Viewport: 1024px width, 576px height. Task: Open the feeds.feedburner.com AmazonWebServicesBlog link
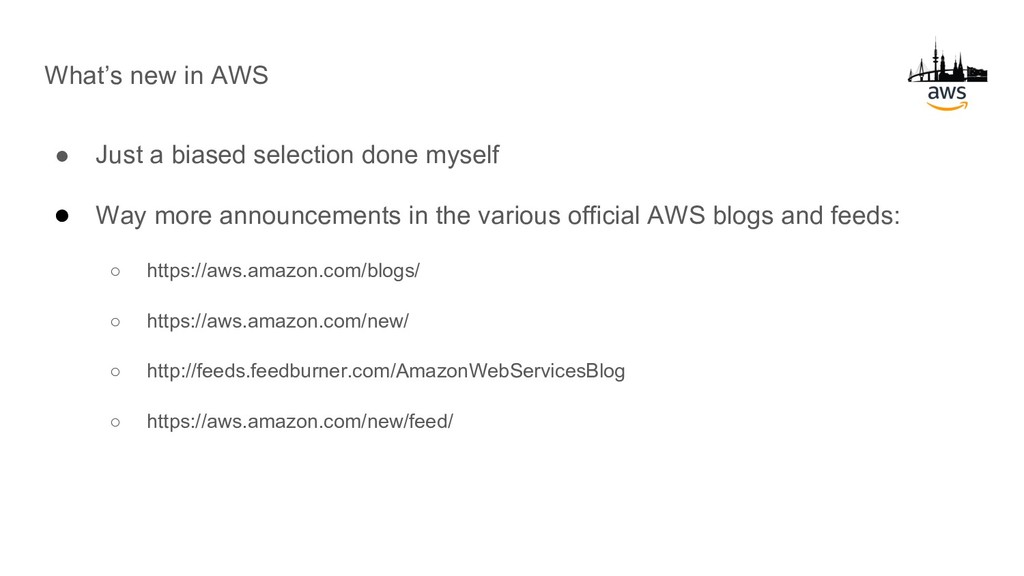385,371
